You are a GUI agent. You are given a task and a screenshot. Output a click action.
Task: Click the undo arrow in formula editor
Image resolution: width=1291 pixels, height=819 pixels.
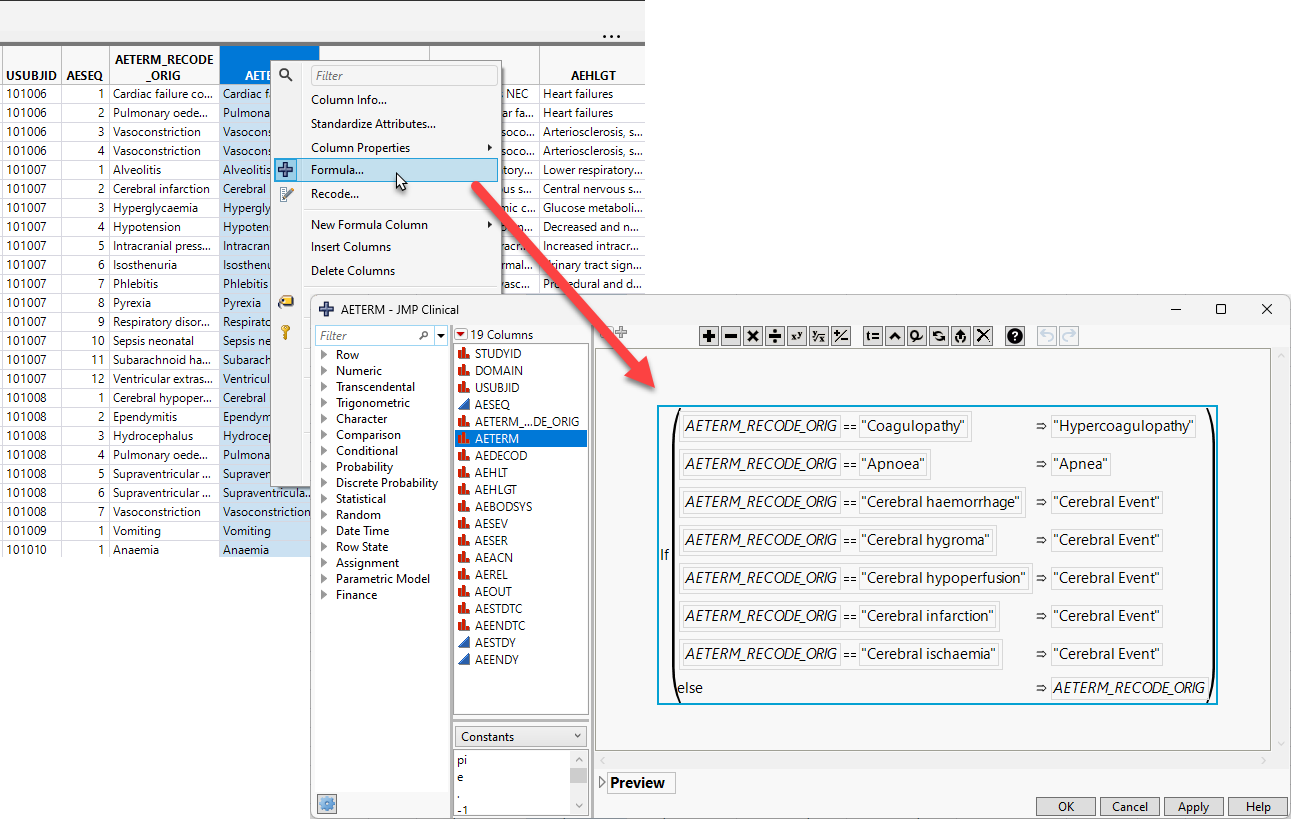click(x=1048, y=336)
